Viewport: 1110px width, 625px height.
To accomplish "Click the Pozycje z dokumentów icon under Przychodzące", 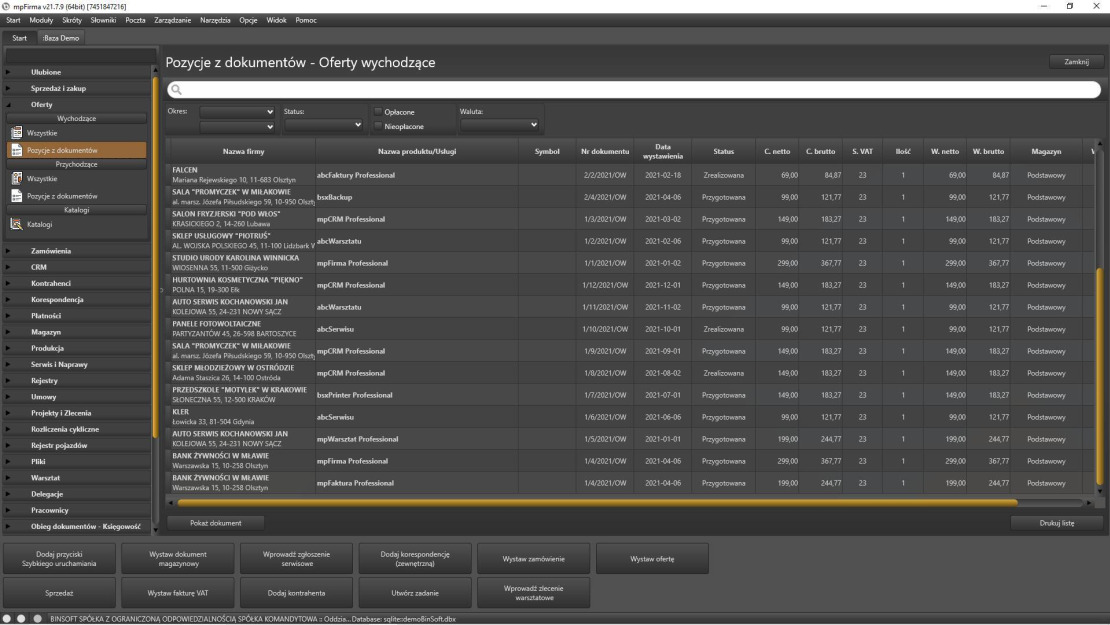I will (x=16, y=196).
